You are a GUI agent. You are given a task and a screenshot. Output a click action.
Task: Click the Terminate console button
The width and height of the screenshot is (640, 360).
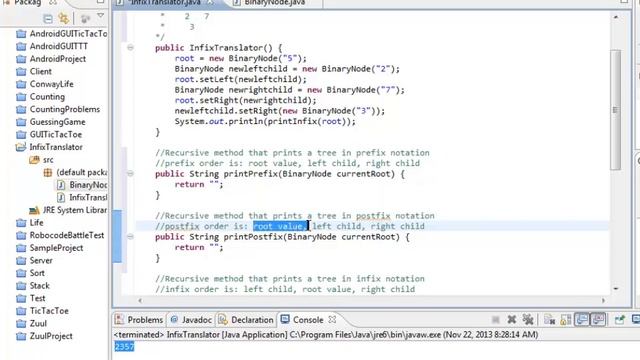pos(496,320)
